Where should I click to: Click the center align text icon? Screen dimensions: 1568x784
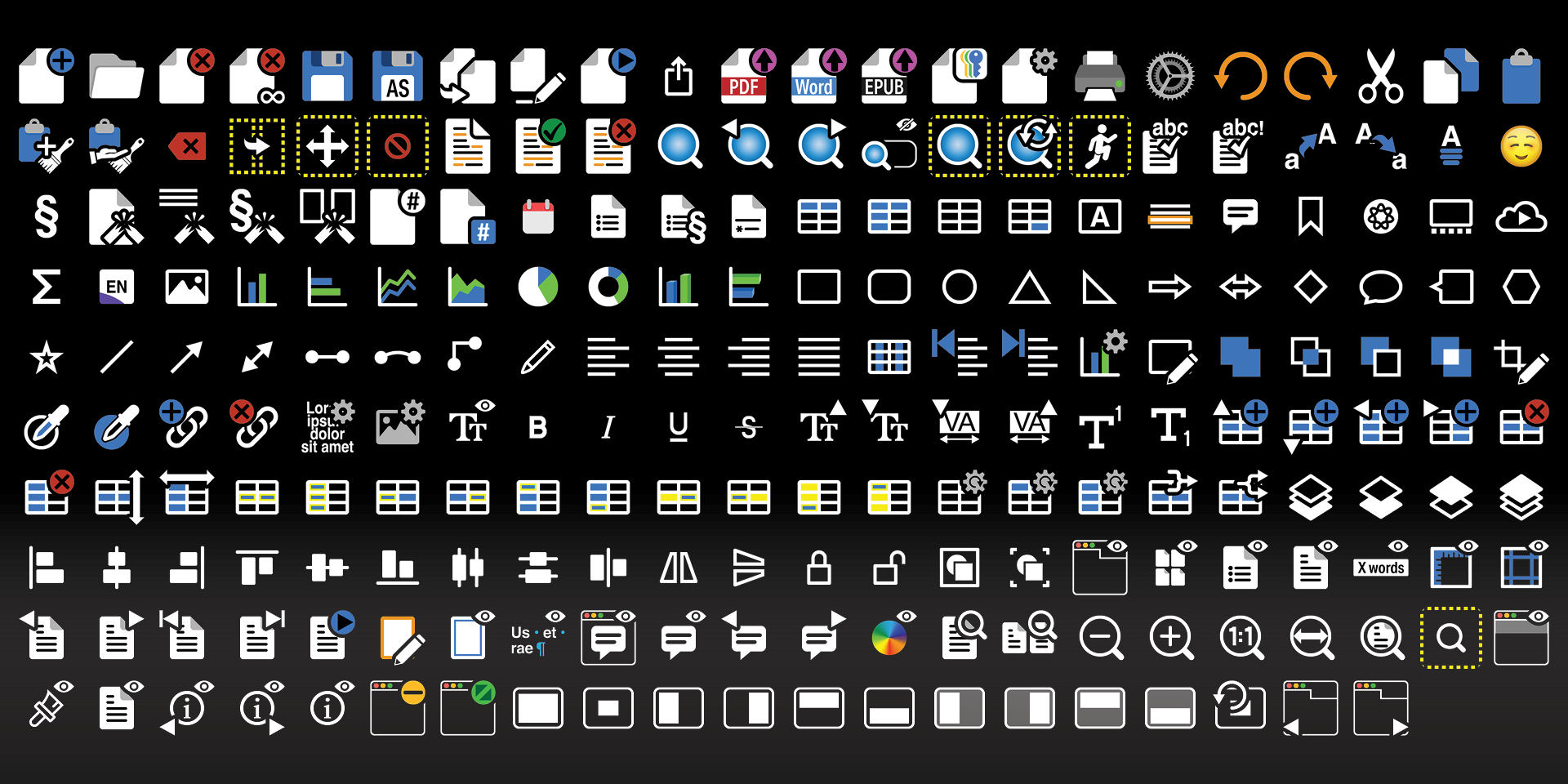click(x=679, y=357)
